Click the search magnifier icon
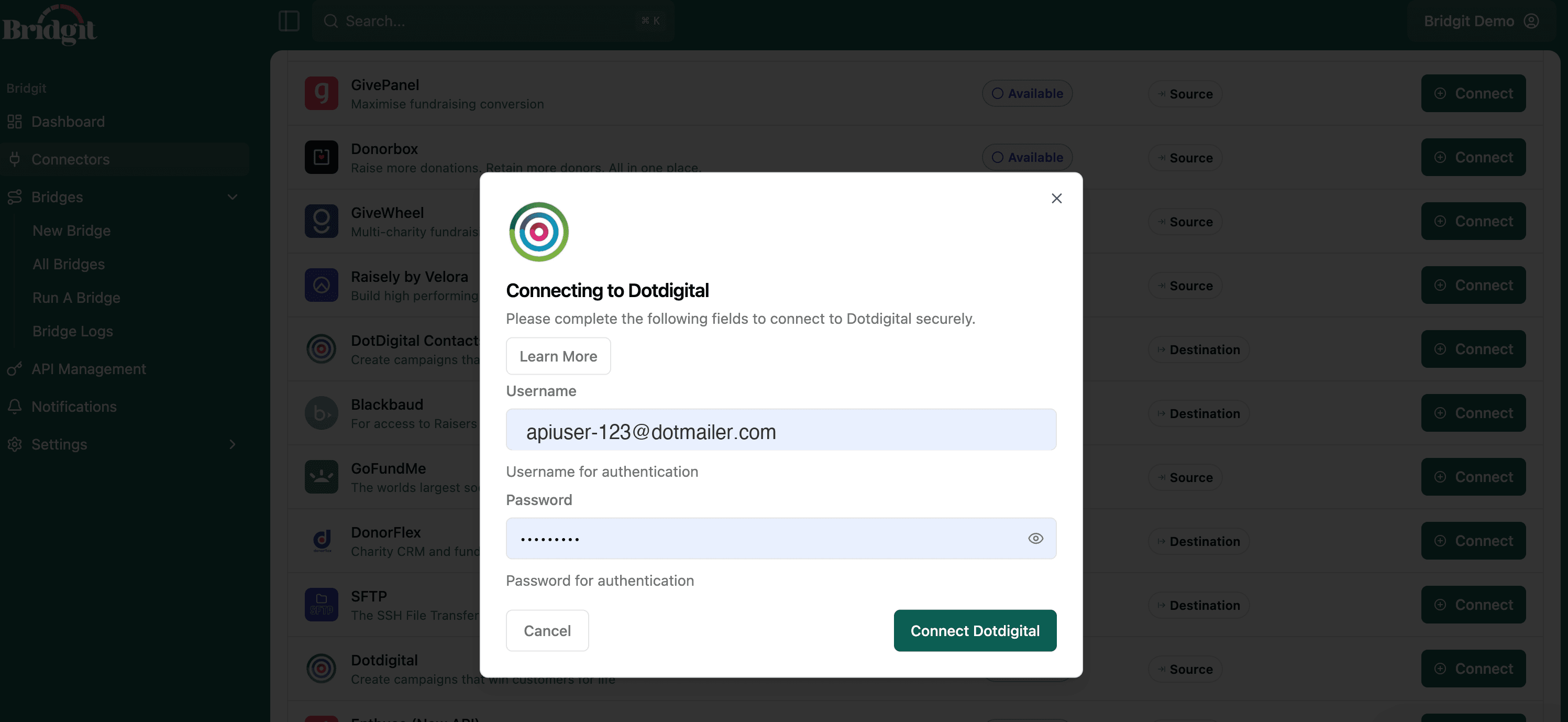 (x=330, y=21)
